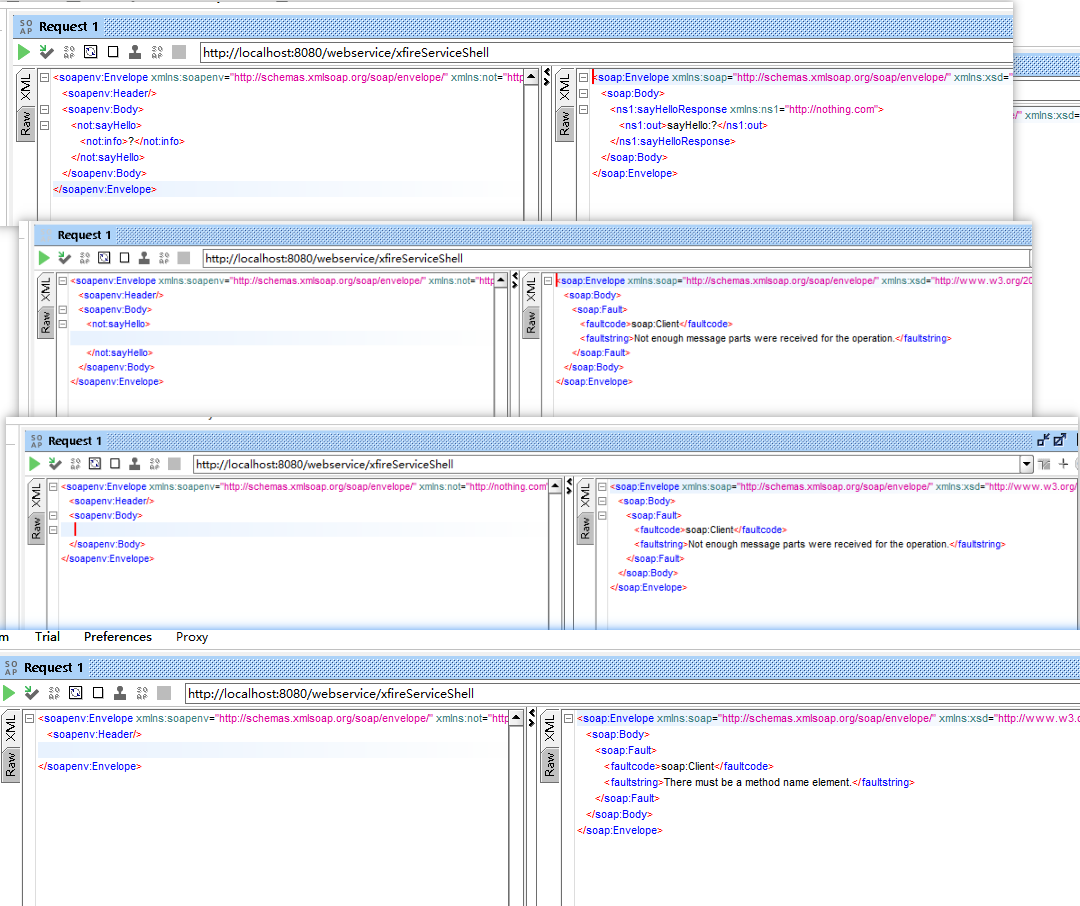Switch to Raw tab of top window response
Viewport: 1080px width, 906px height.
[565, 123]
